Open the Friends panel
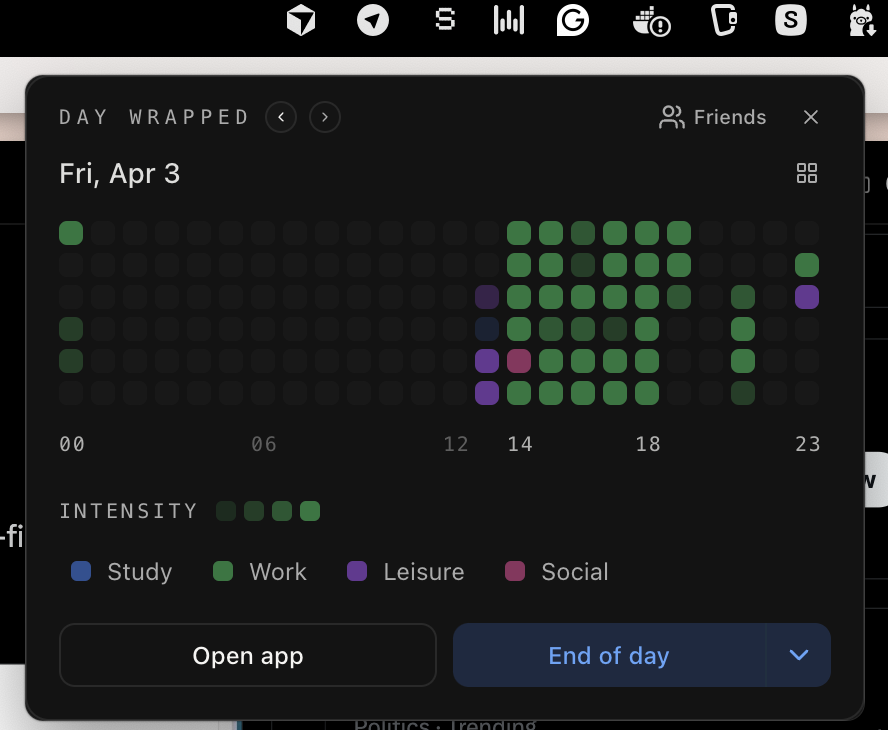 pos(712,117)
